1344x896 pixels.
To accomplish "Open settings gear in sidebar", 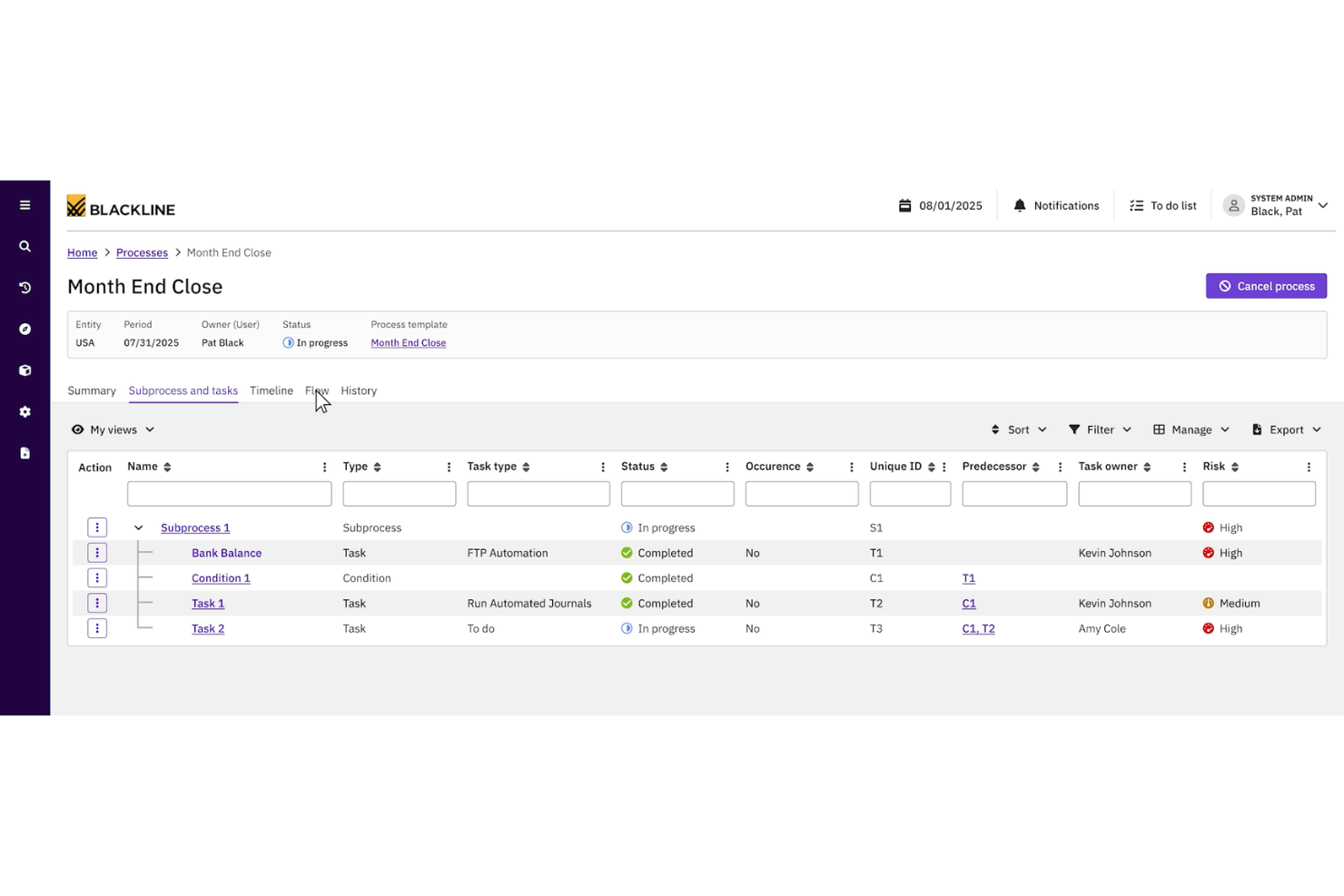I will pyautogui.click(x=25, y=412).
